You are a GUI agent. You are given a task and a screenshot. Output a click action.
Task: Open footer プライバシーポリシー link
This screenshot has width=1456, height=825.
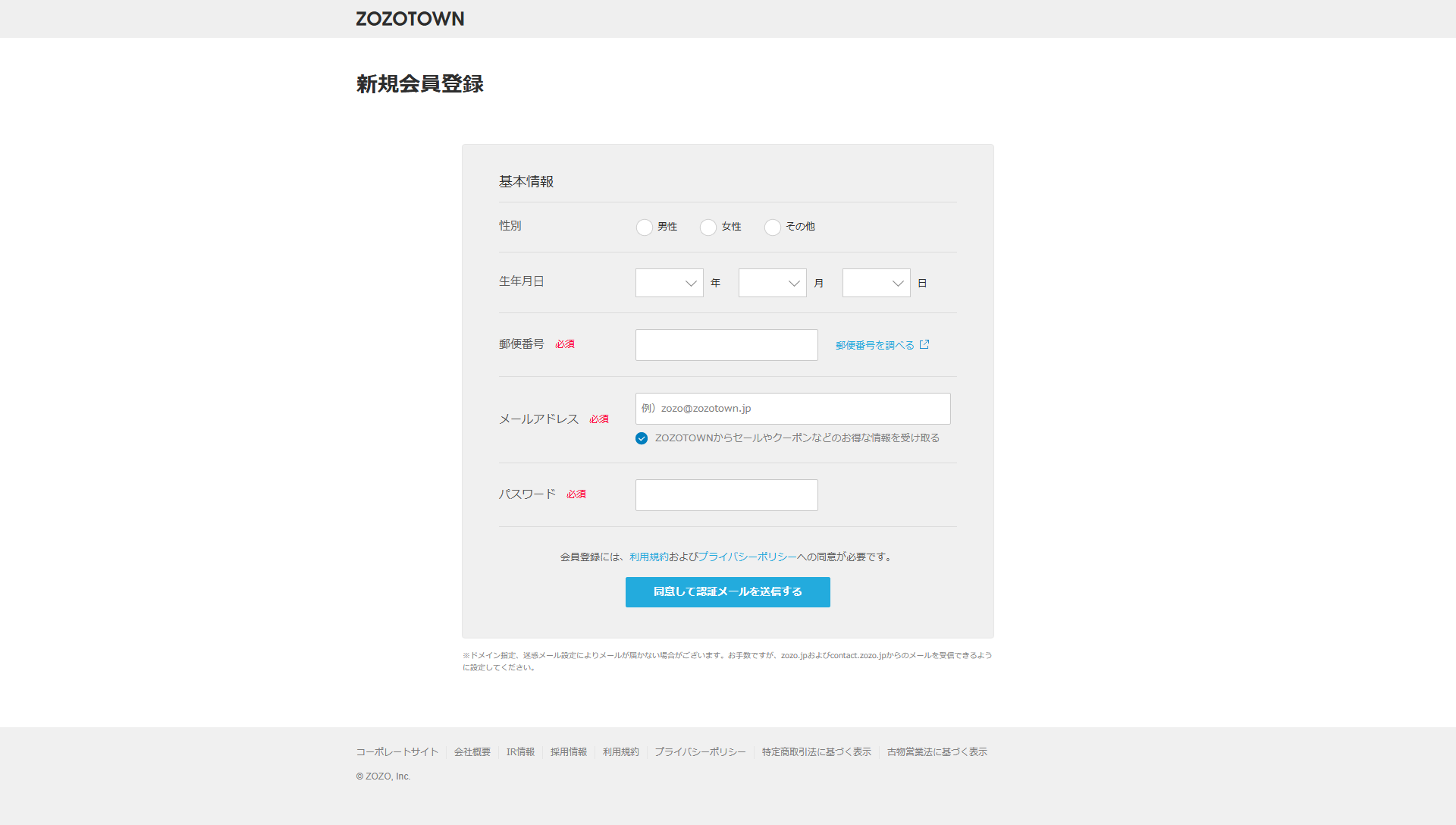pyautogui.click(x=701, y=752)
